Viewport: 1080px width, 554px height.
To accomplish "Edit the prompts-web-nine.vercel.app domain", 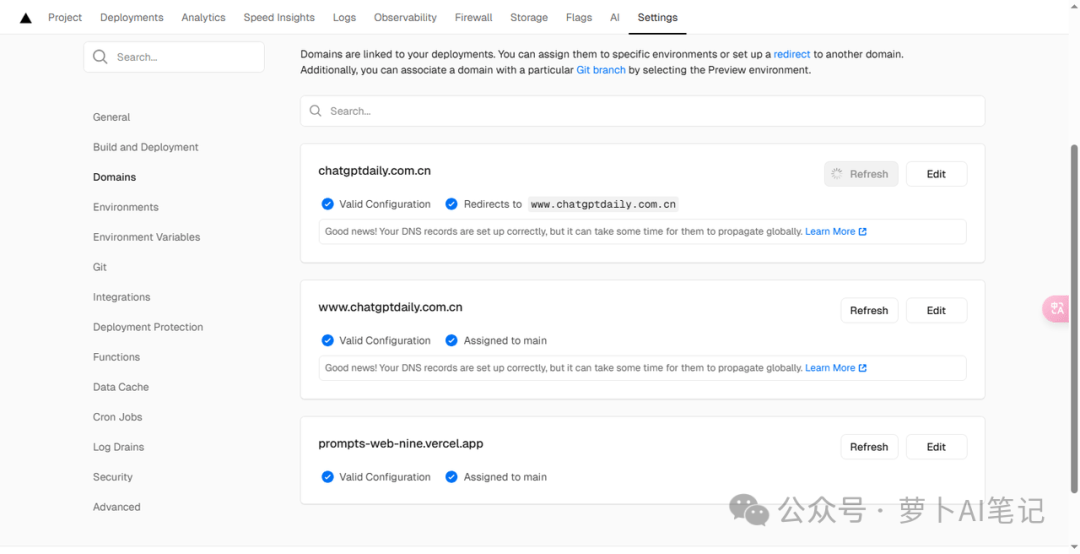I will click(936, 447).
